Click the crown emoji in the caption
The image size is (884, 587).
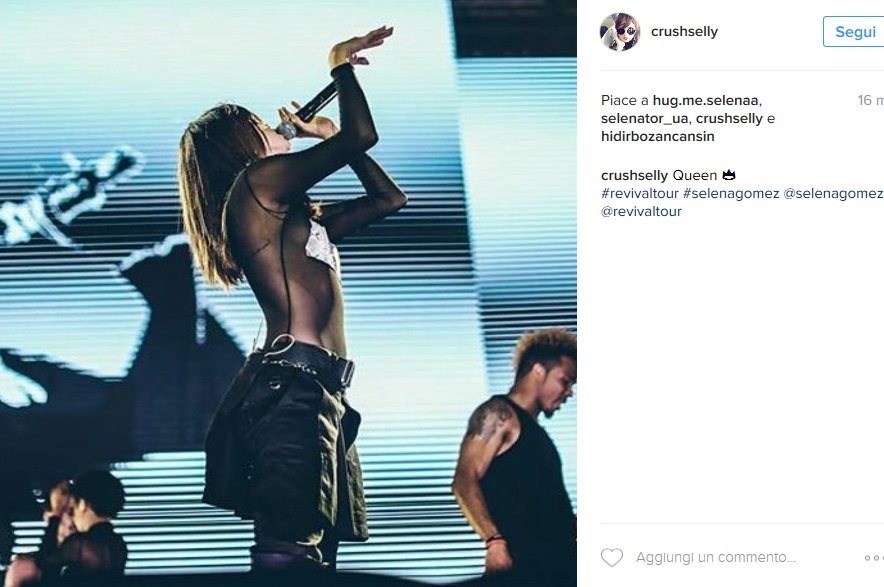[729, 175]
